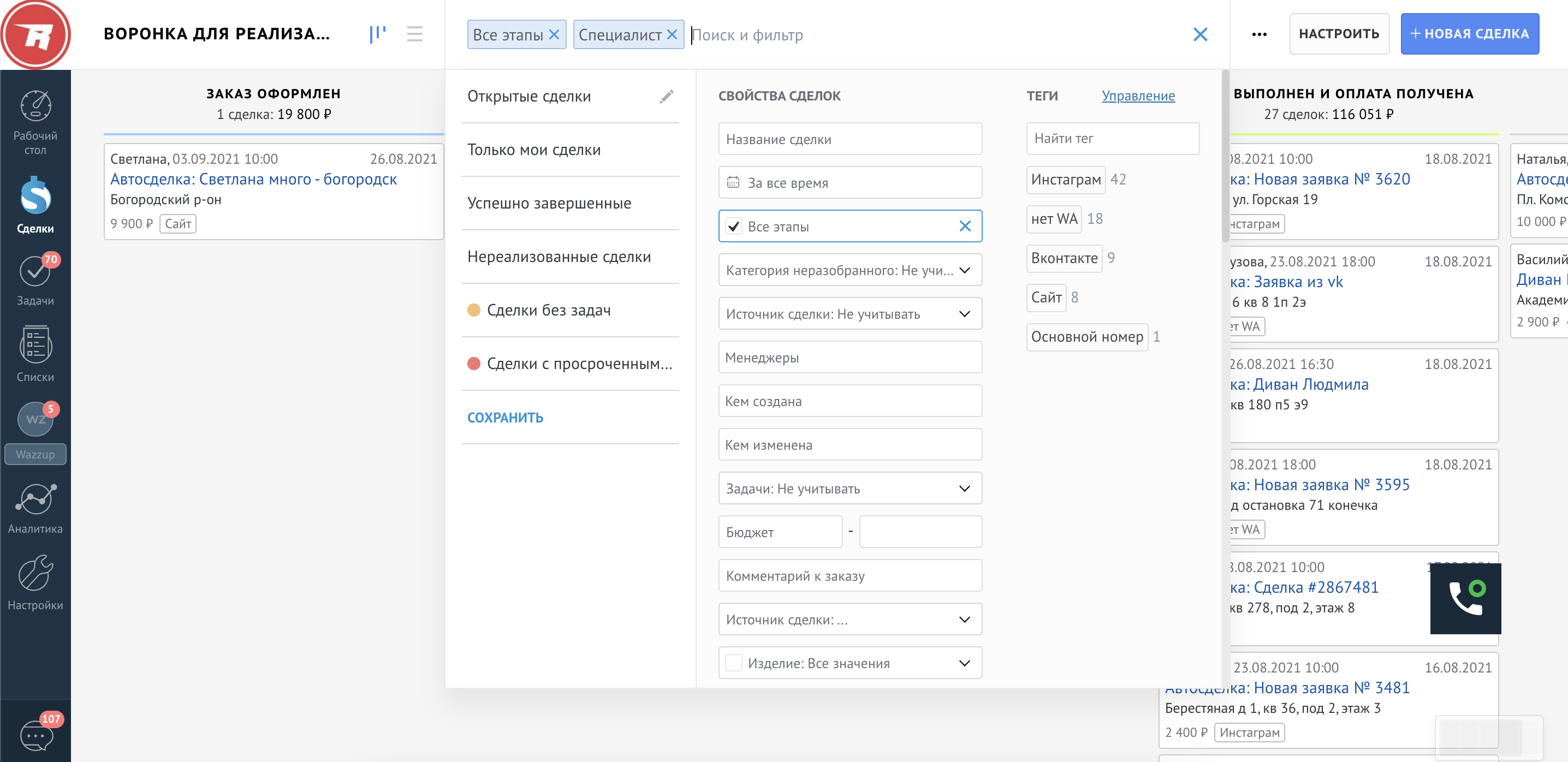
Task: Open the Списки sidebar section
Action: click(x=35, y=345)
